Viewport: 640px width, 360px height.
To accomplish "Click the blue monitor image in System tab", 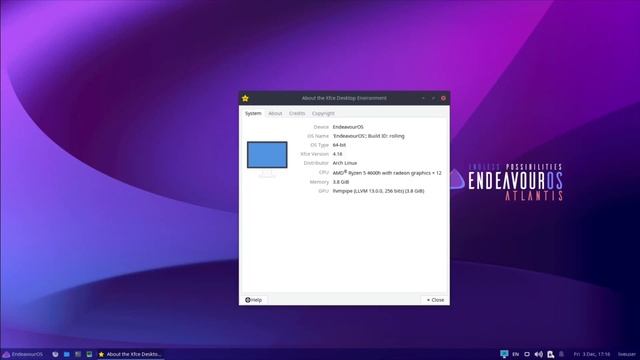I will tap(267, 159).
